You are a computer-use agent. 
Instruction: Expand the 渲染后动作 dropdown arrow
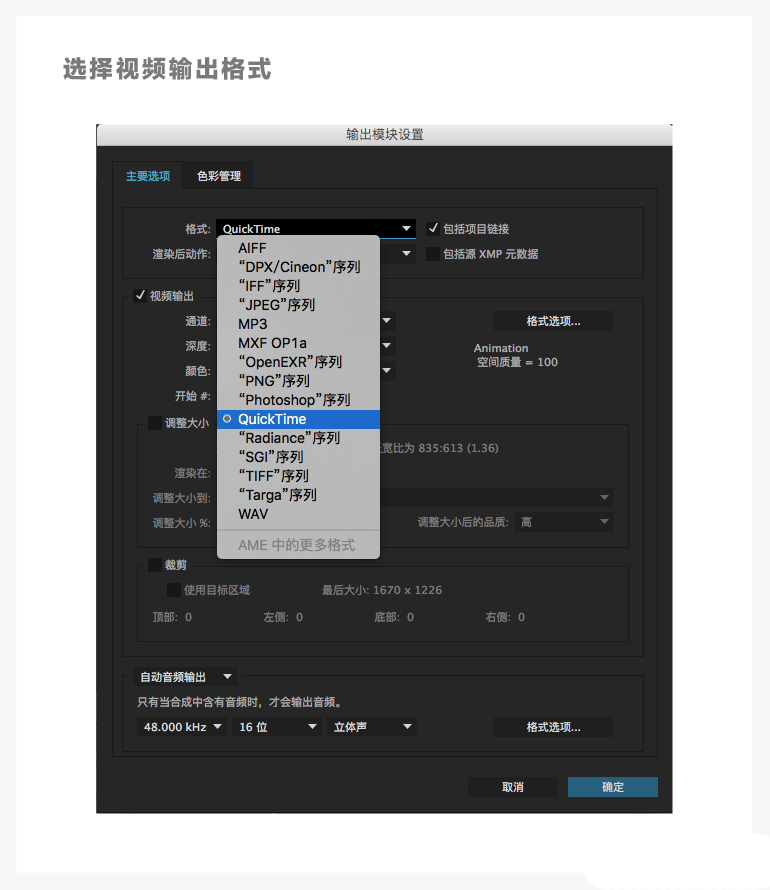pyautogui.click(x=406, y=254)
